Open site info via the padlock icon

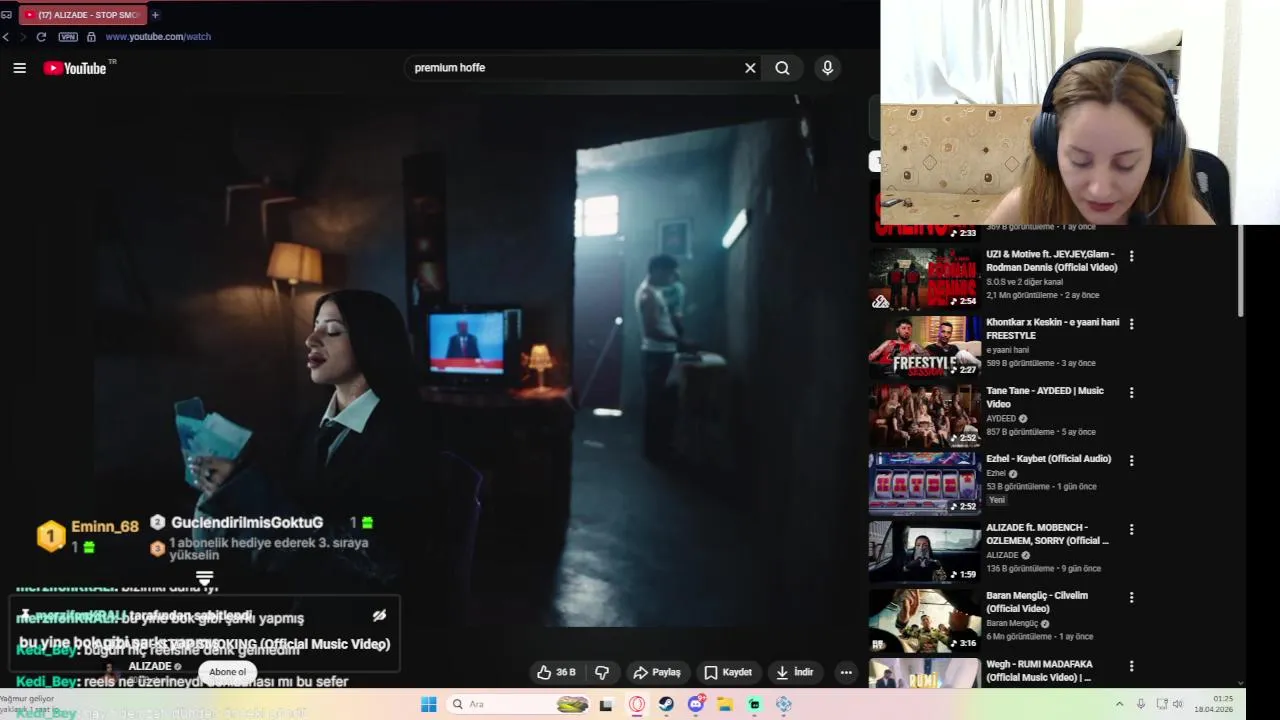click(91, 37)
